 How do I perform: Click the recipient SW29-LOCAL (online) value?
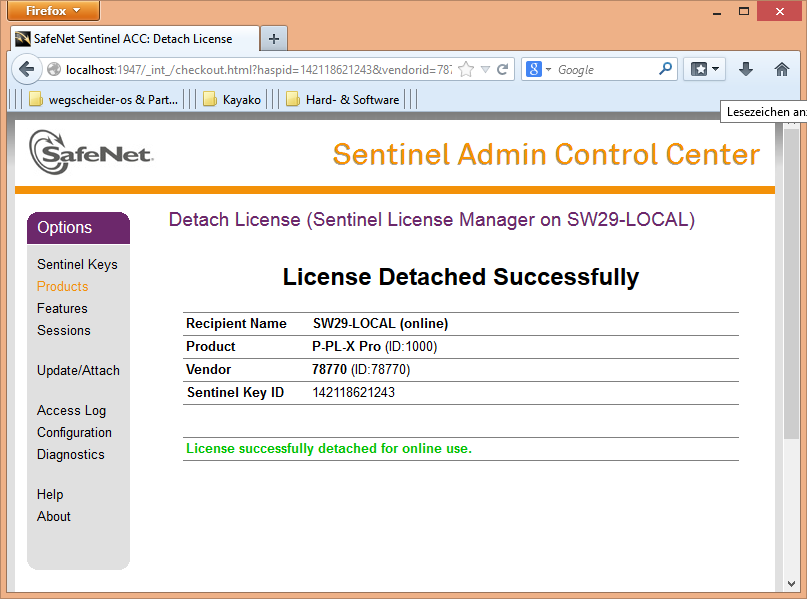380,323
